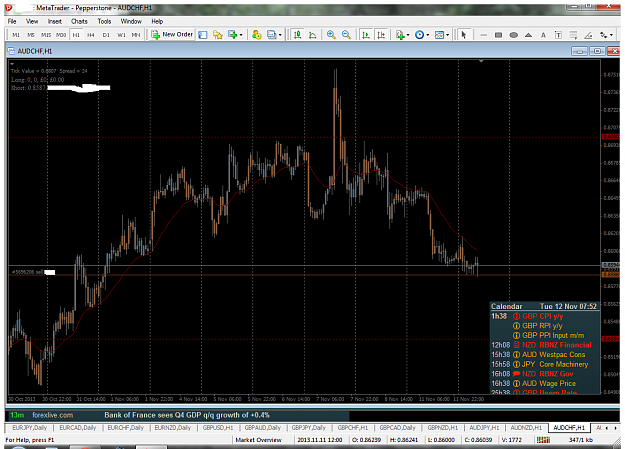Open the File menu
Image resolution: width=625 pixels, height=449 pixels.
tap(12, 21)
